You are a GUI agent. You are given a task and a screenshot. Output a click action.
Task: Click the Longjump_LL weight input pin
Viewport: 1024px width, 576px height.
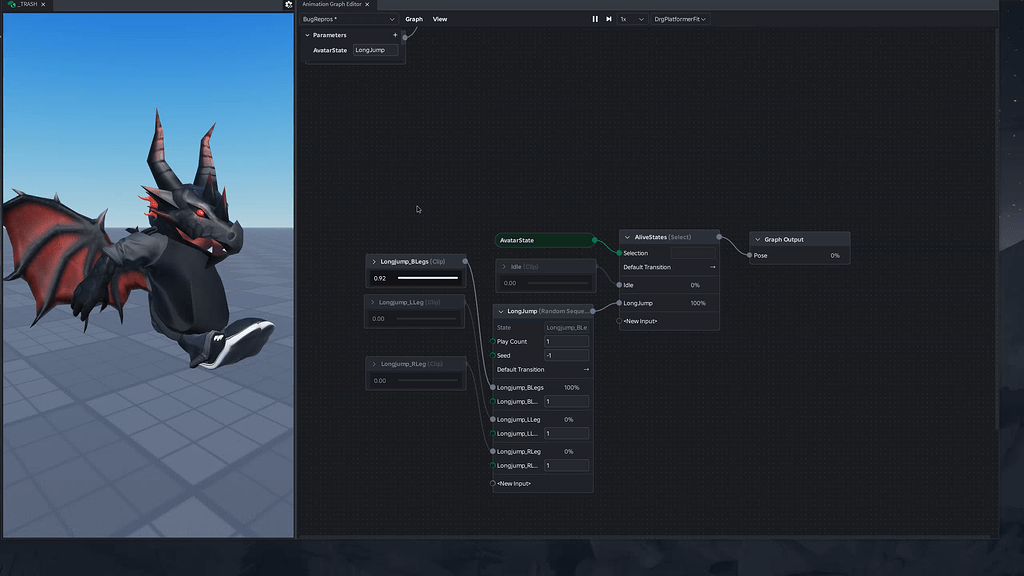point(492,434)
